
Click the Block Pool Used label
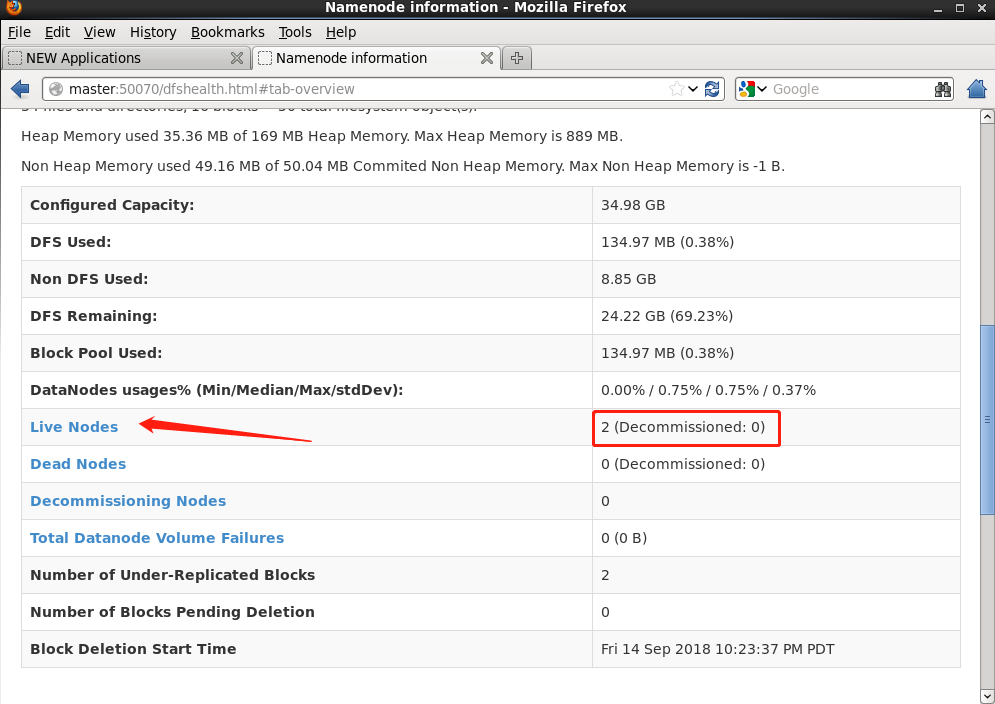coord(96,353)
